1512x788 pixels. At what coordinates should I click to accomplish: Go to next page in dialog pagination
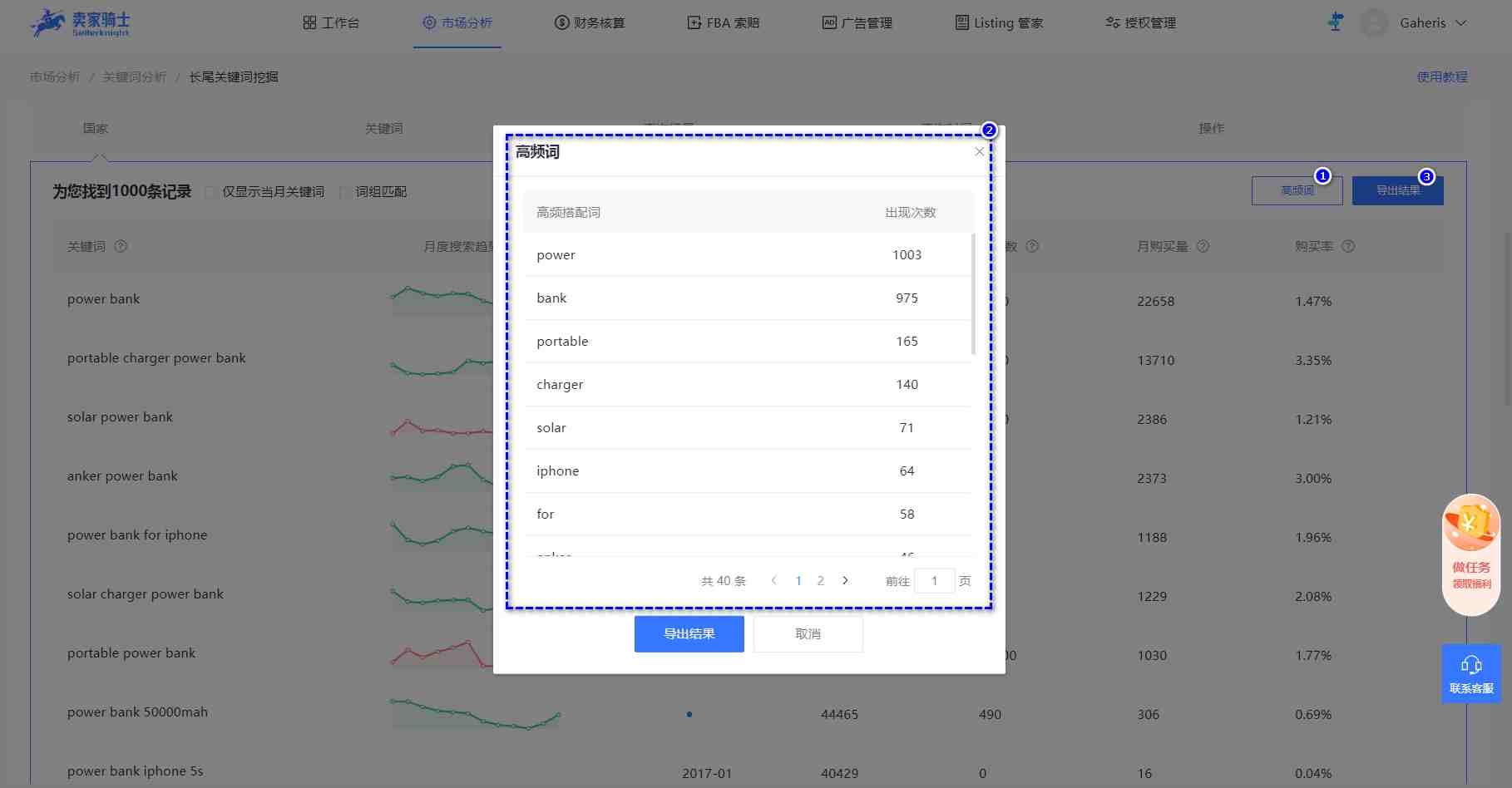(845, 580)
